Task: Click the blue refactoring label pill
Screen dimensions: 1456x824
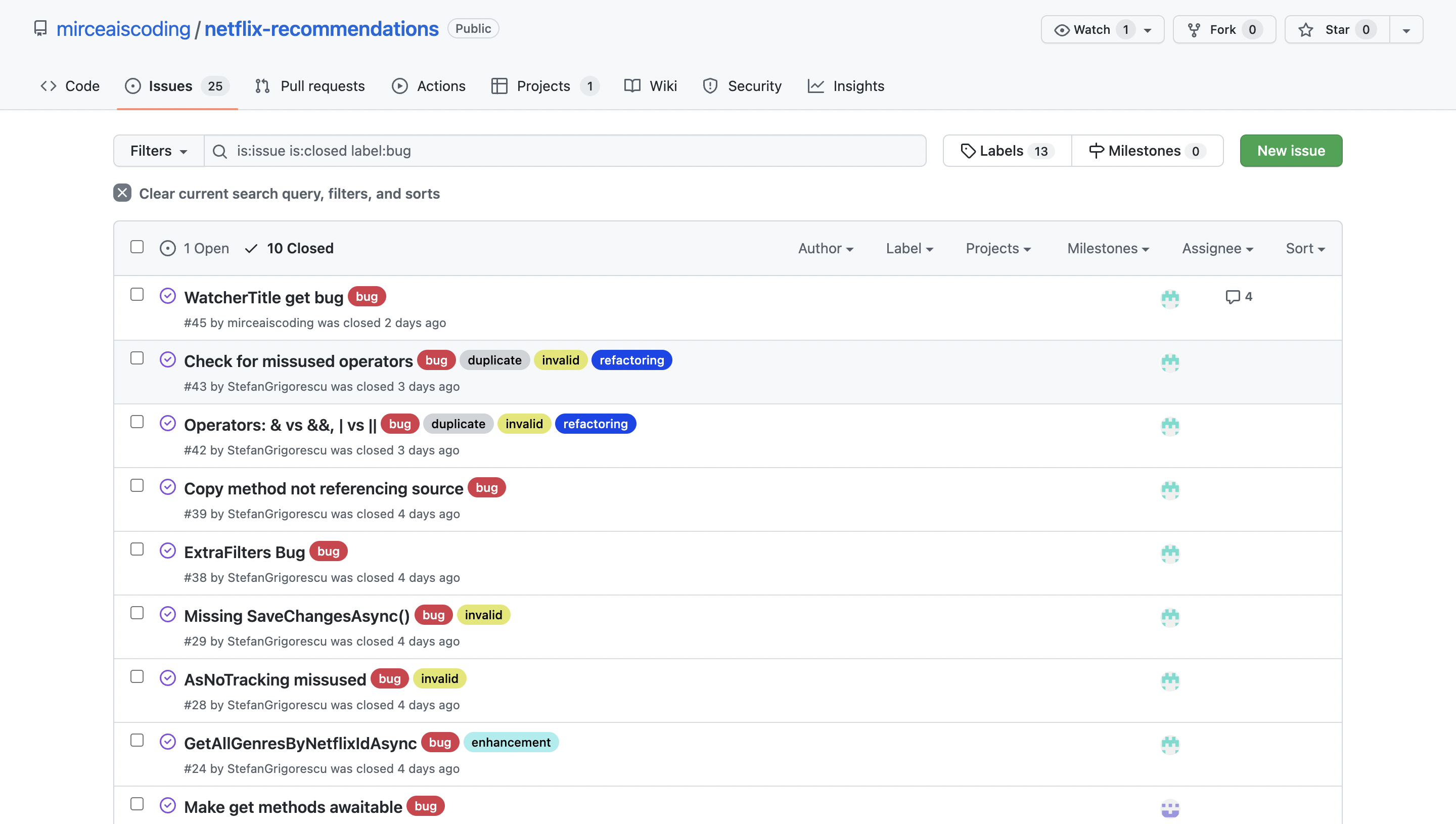Action: (x=631, y=359)
